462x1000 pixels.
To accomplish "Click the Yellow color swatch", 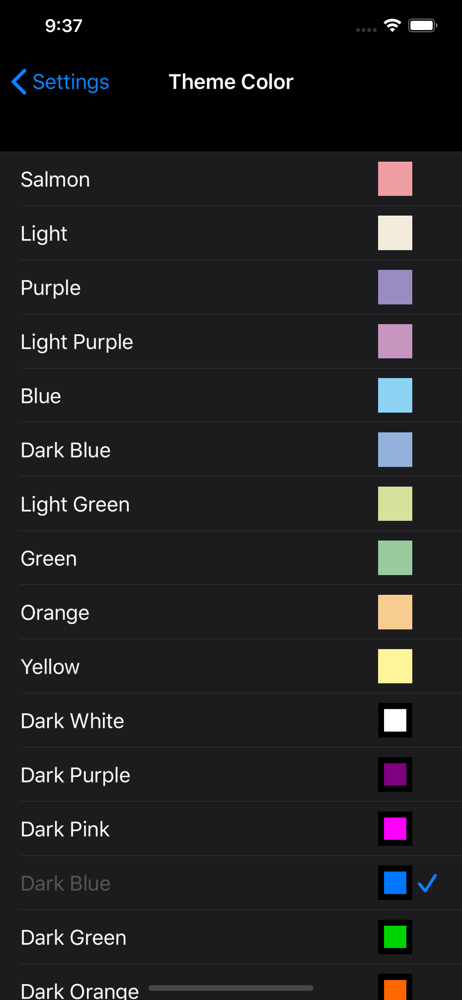I will point(395,666).
